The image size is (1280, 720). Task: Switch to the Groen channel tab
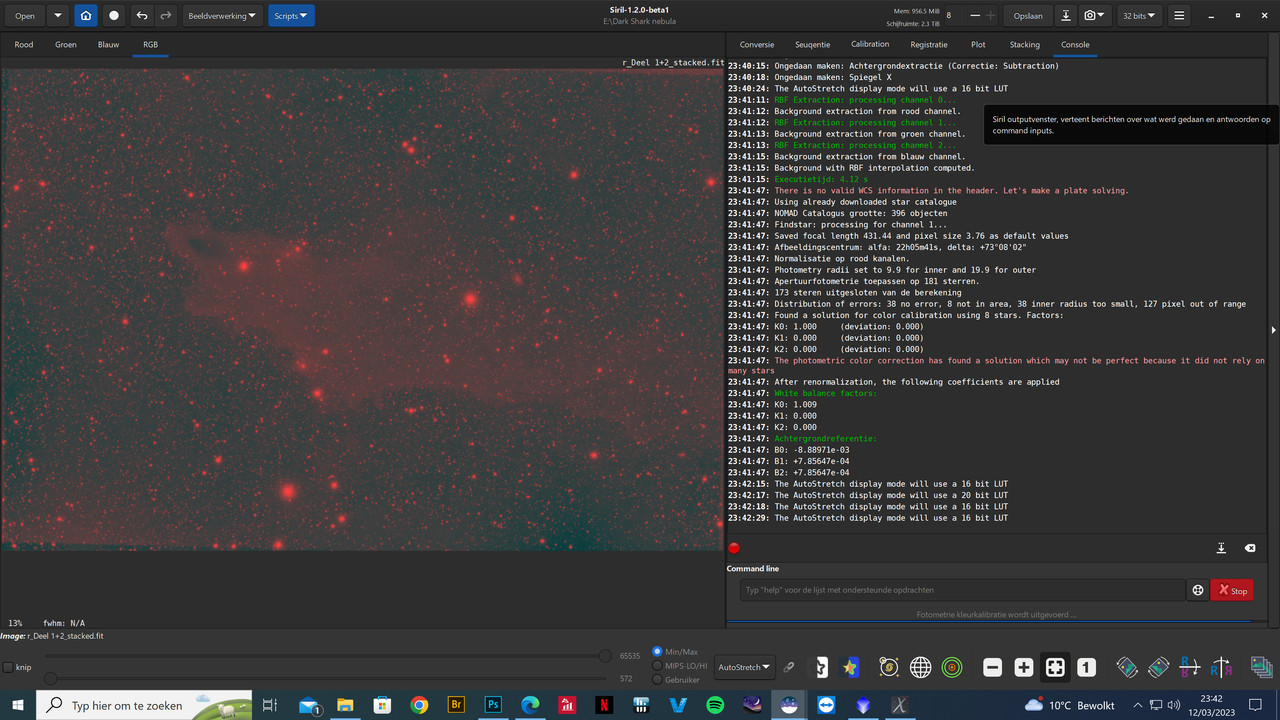tap(66, 45)
